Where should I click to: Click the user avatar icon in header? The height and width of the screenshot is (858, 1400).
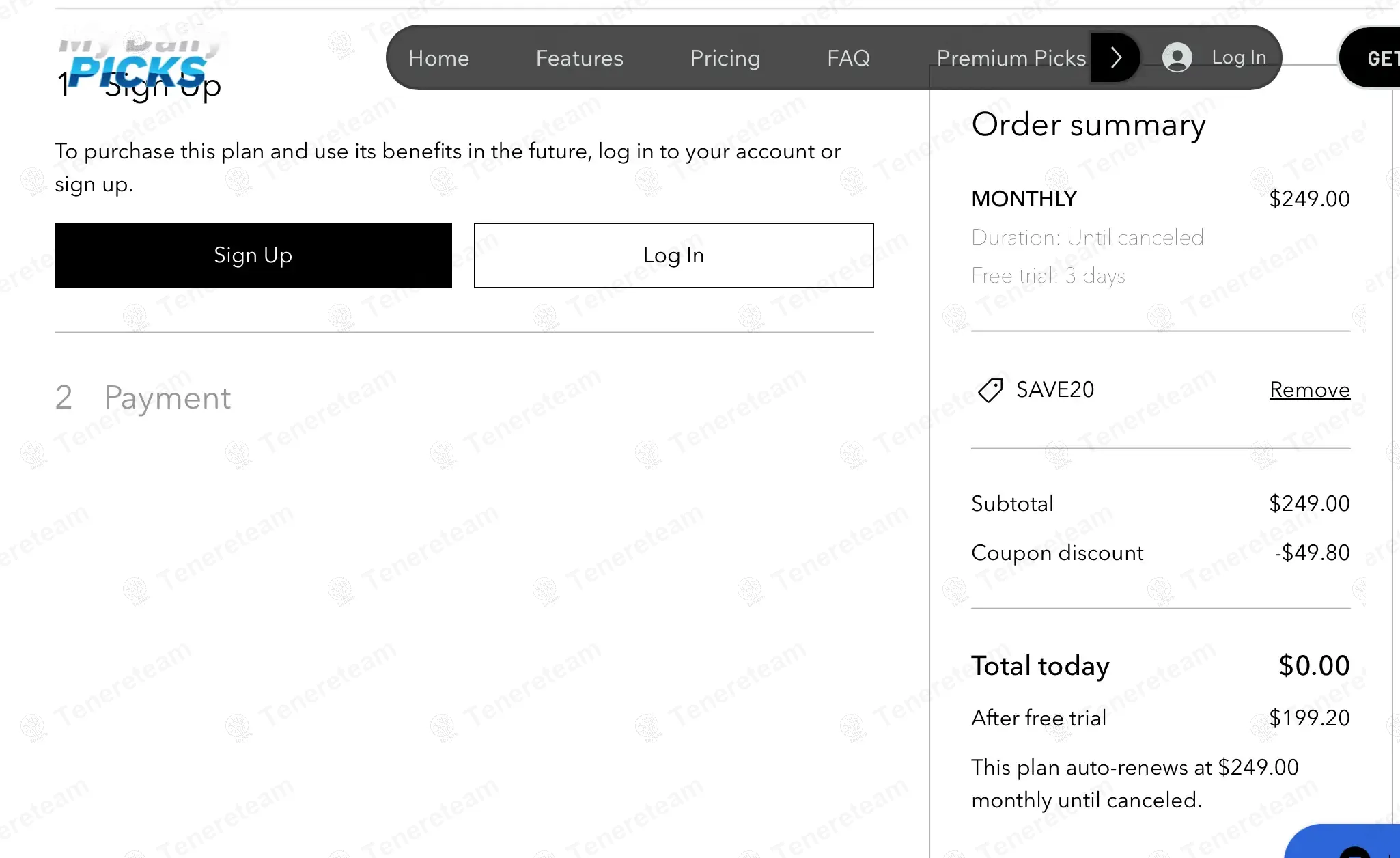coord(1177,57)
